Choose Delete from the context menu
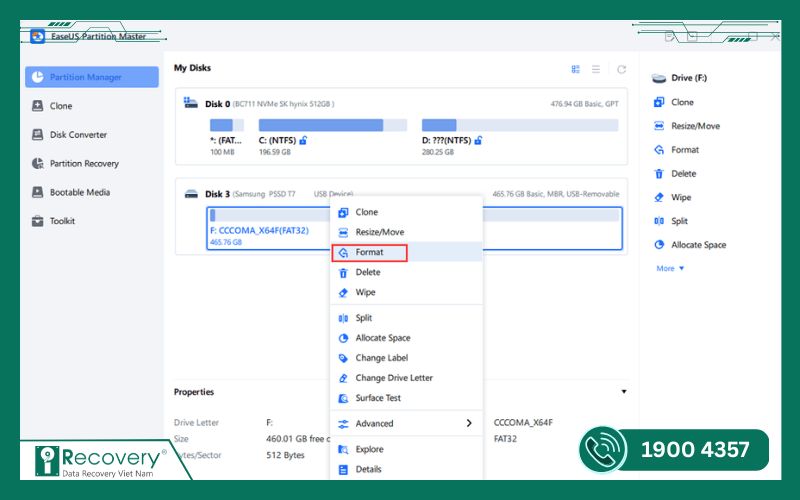800x500 pixels. click(x=407, y=272)
